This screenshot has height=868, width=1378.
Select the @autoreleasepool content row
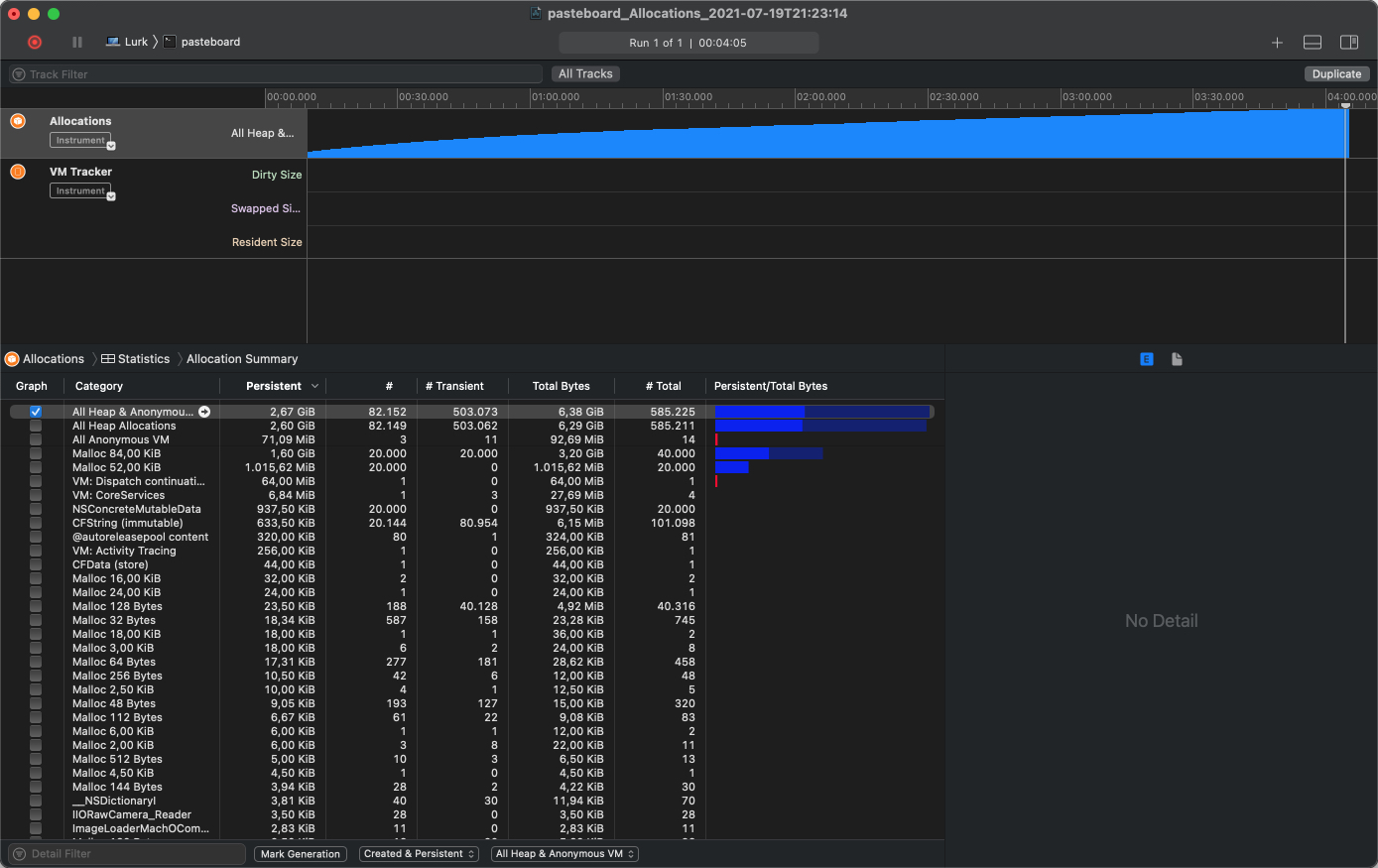click(471, 537)
